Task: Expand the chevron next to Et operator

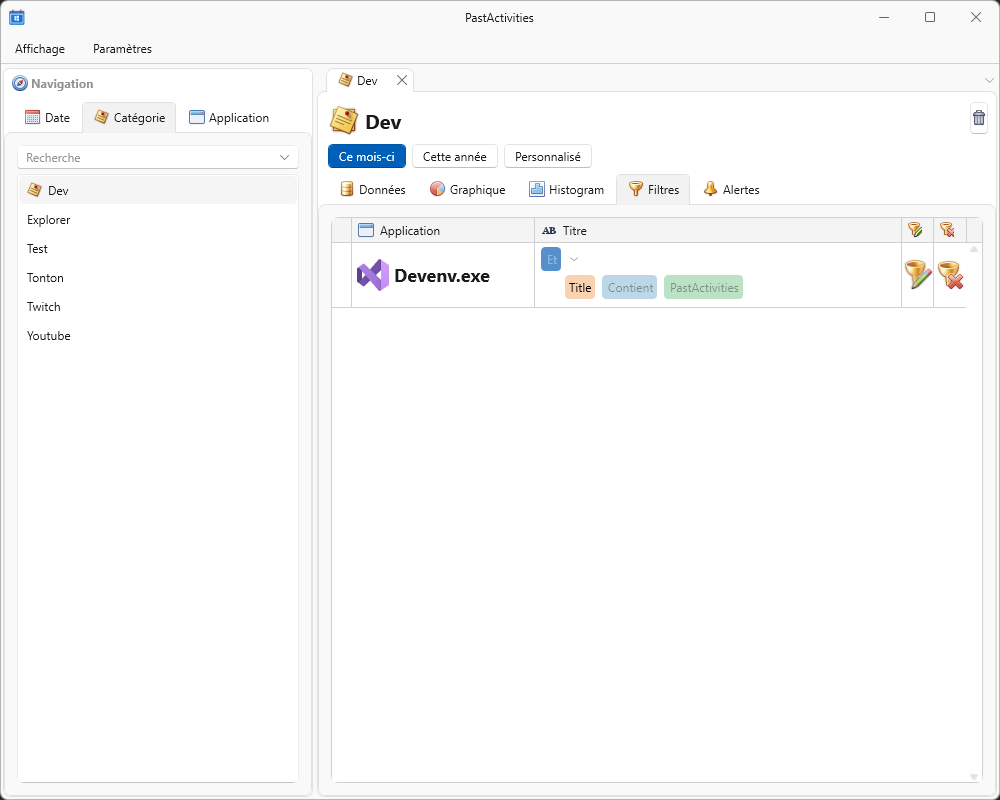Action: point(574,260)
